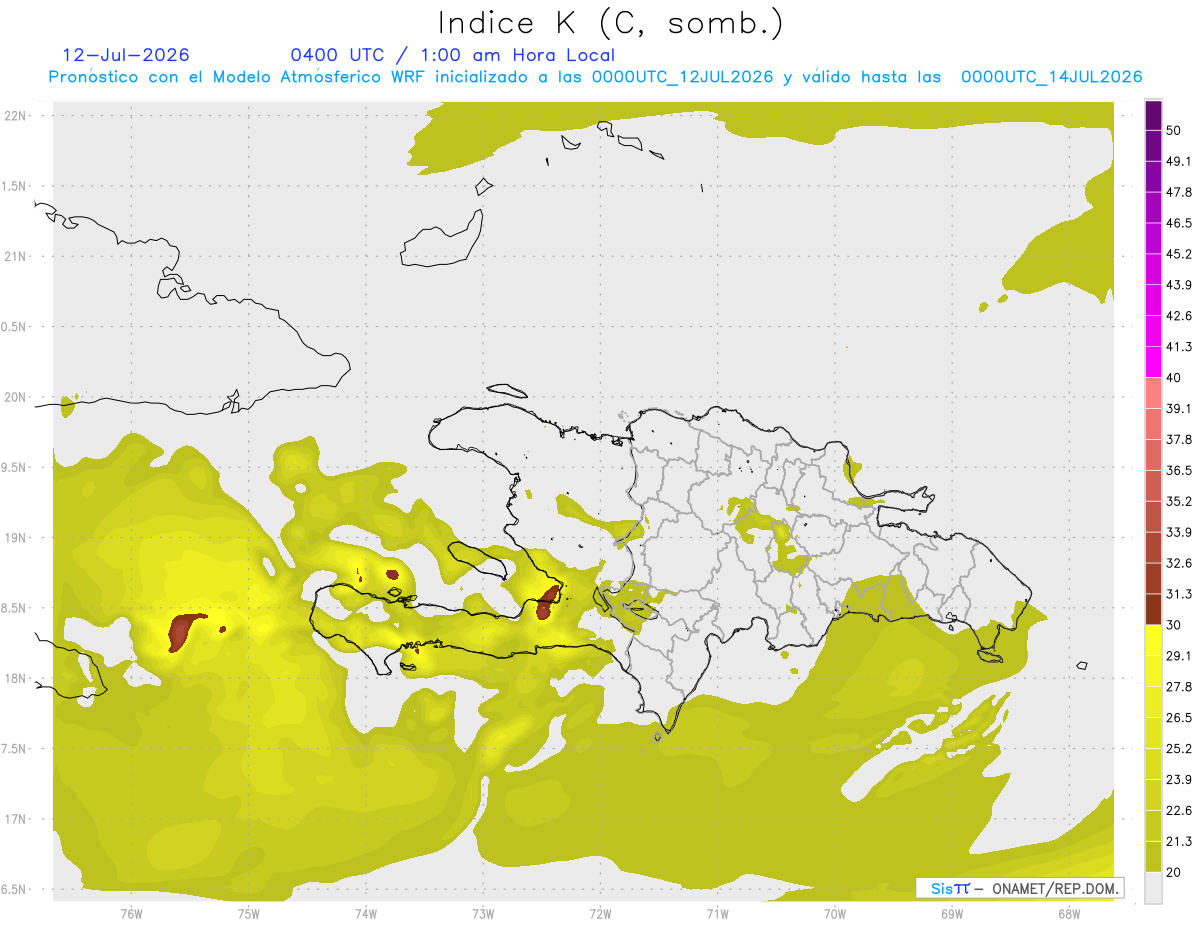Click colorbar value '31.3'

coord(1179,594)
